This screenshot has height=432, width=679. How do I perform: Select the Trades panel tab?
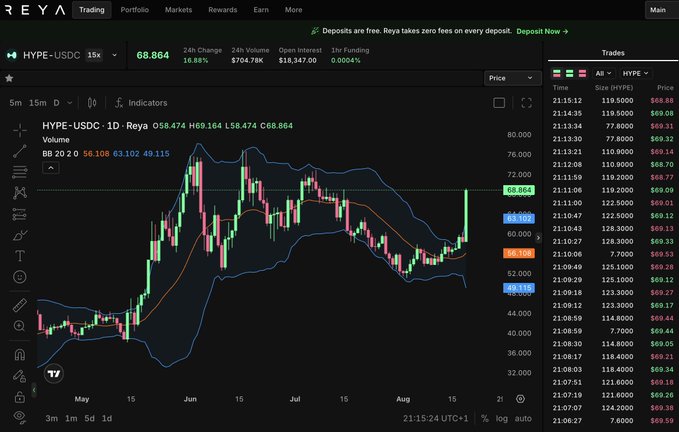pos(613,53)
